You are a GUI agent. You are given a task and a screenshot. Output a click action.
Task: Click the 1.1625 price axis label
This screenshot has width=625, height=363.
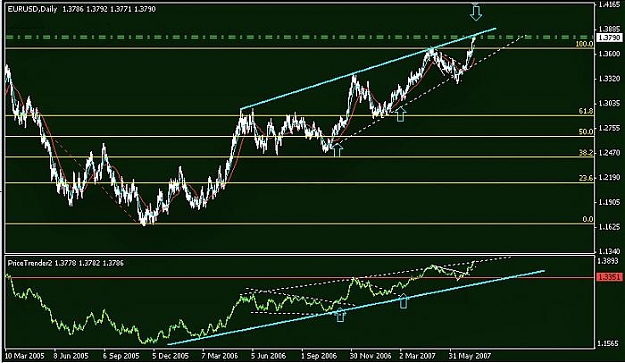click(x=609, y=227)
